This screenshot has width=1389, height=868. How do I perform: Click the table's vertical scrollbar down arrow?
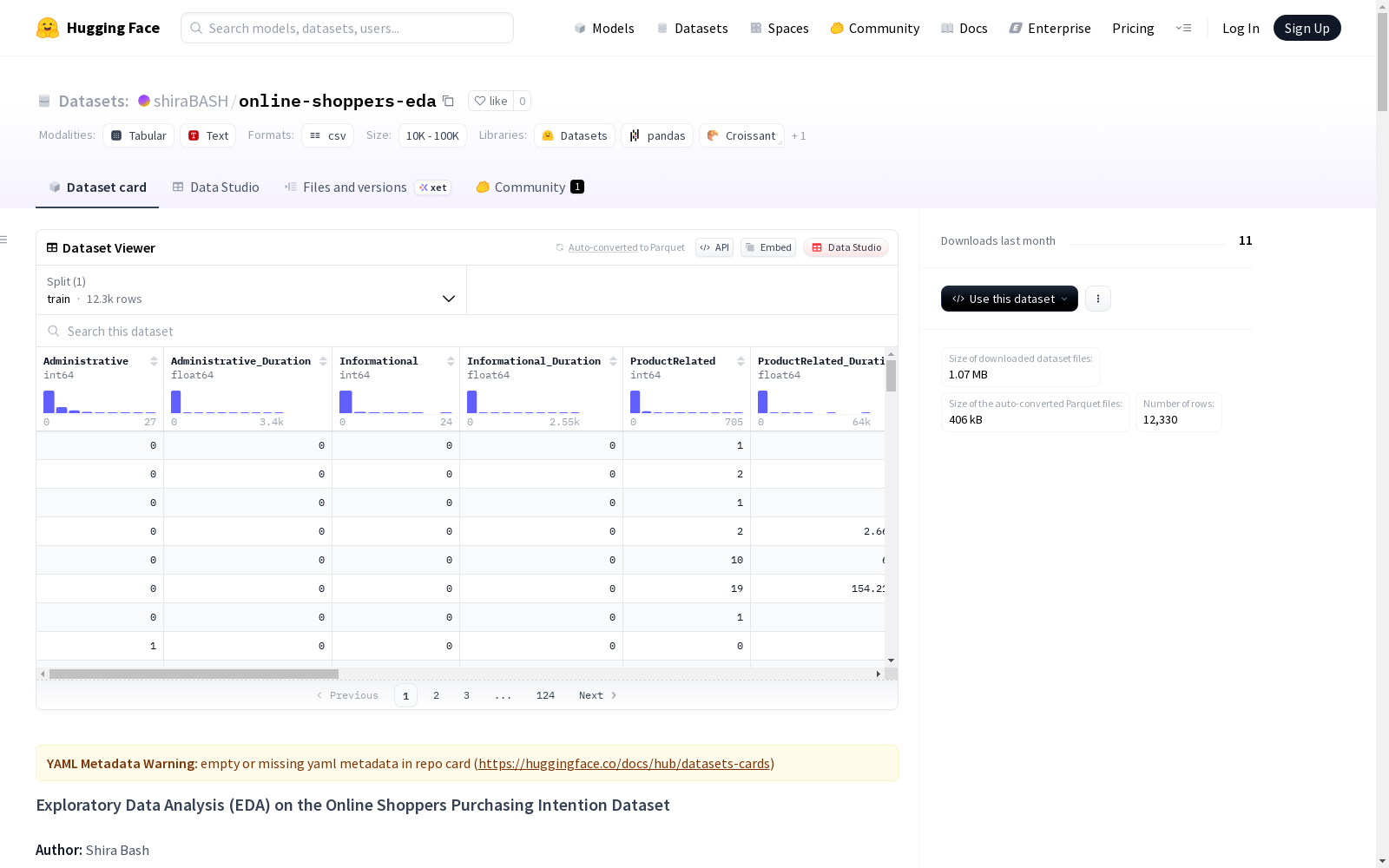(891, 661)
